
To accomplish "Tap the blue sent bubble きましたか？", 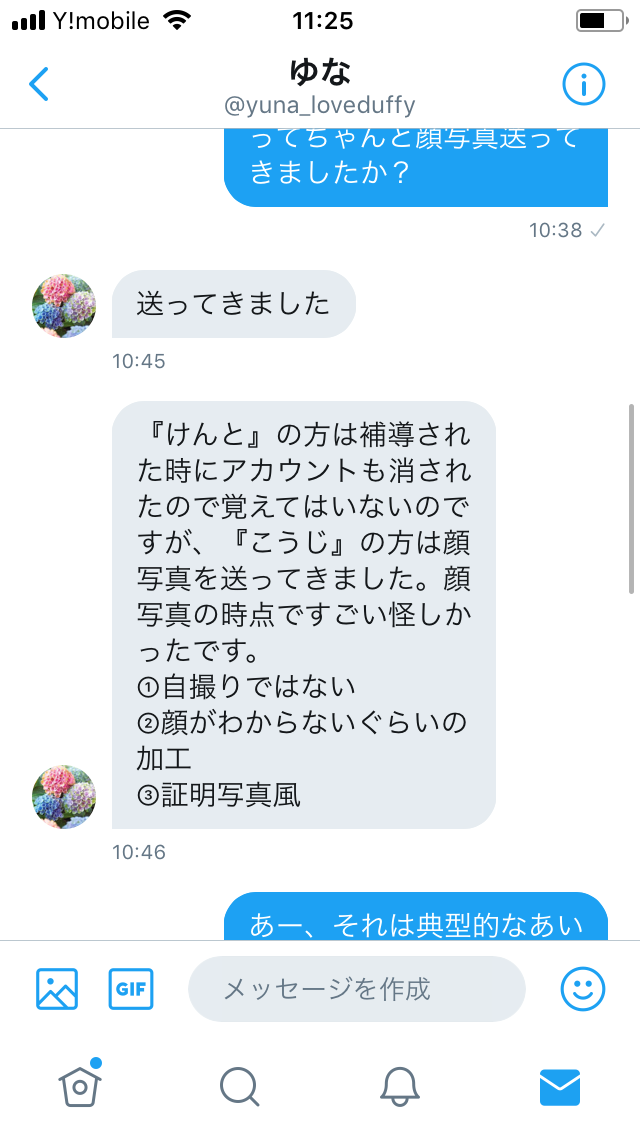I will click(415, 167).
